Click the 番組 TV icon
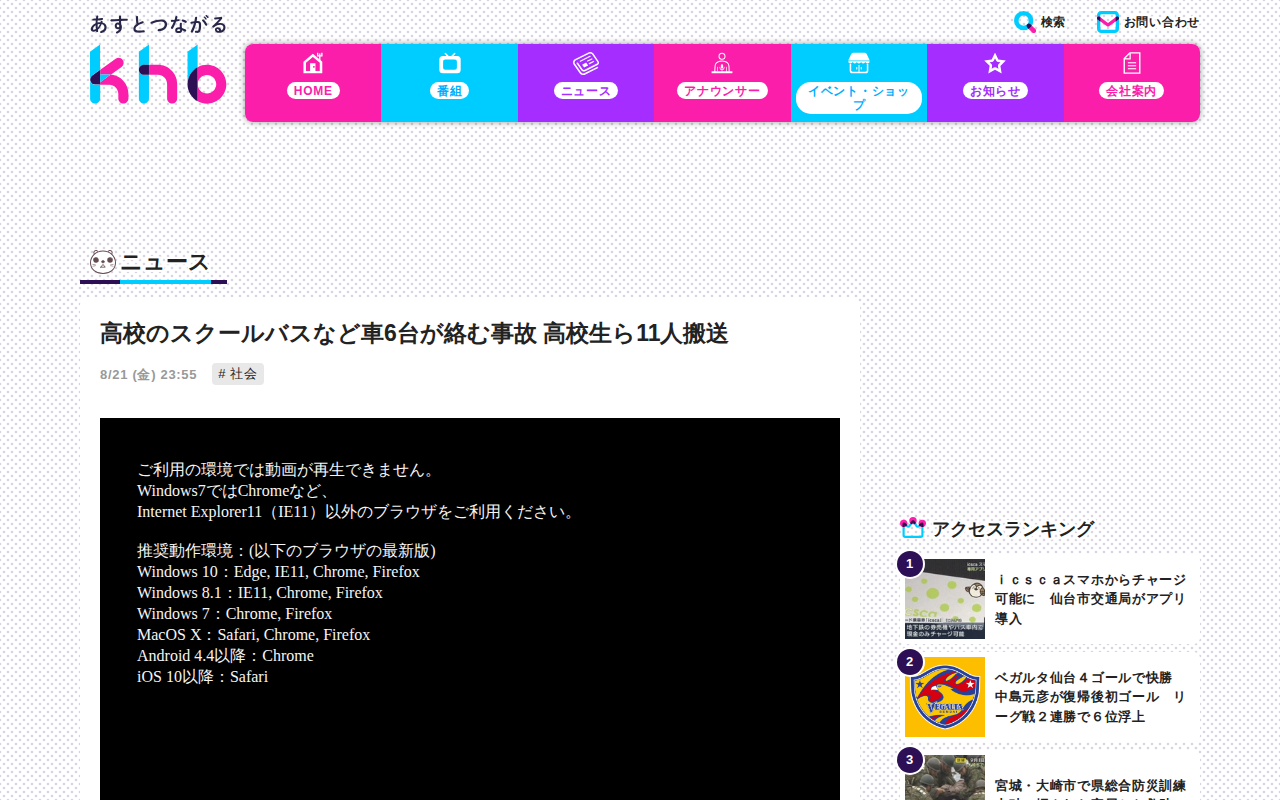Viewport: 1280px width, 800px height. tap(450, 63)
